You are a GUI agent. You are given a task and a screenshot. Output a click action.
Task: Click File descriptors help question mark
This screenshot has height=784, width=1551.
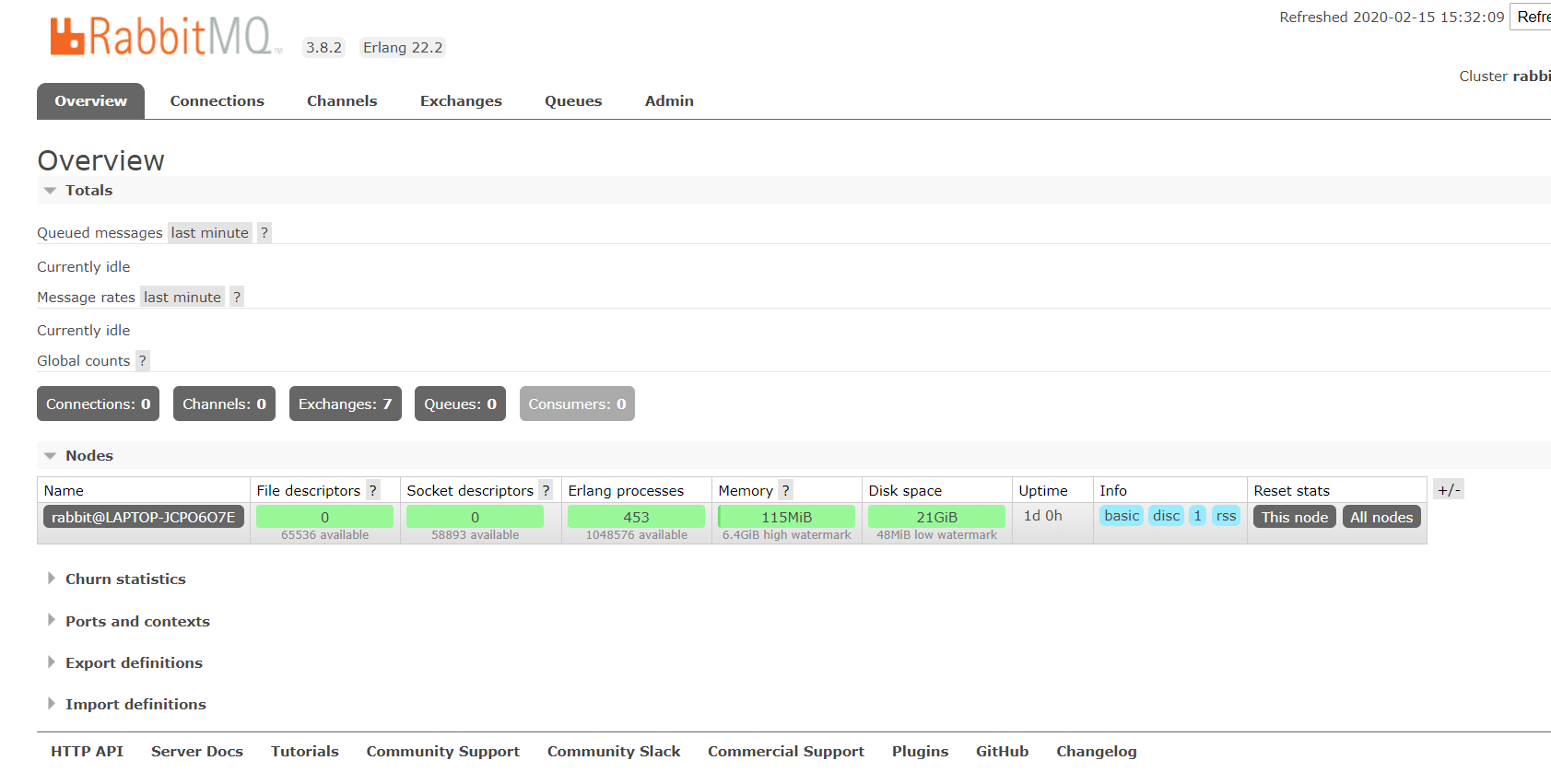point(373,491)
